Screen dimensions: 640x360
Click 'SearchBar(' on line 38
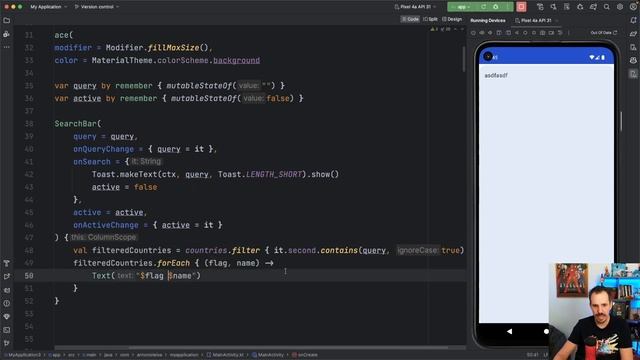pyautogui.click(x=78, y=124)
